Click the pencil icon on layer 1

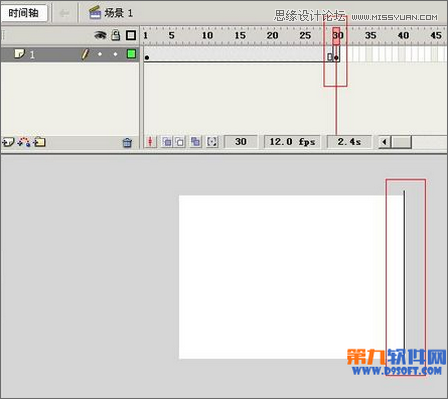(x=85, y=54)
